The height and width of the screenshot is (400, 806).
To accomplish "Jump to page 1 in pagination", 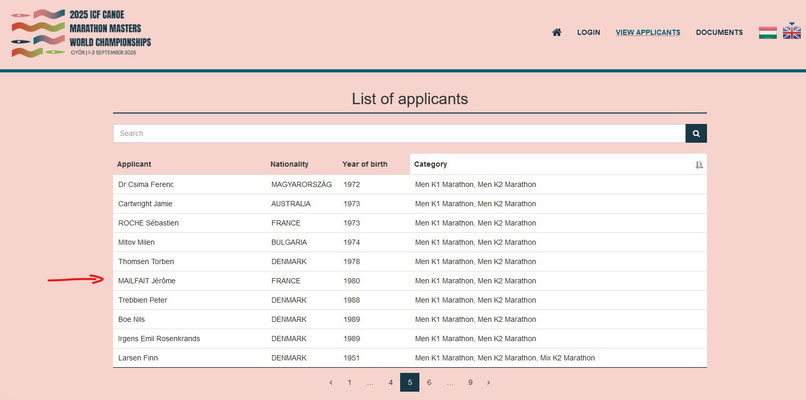I will (349, 382).
